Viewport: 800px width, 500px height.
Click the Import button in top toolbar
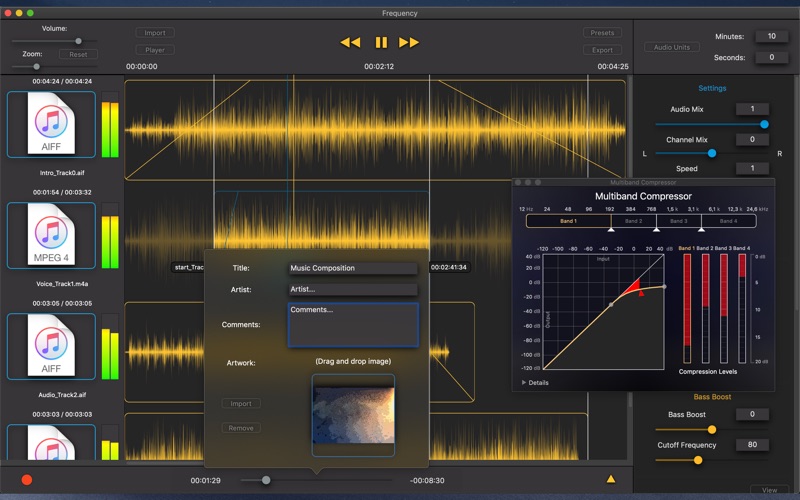point(155,33)
